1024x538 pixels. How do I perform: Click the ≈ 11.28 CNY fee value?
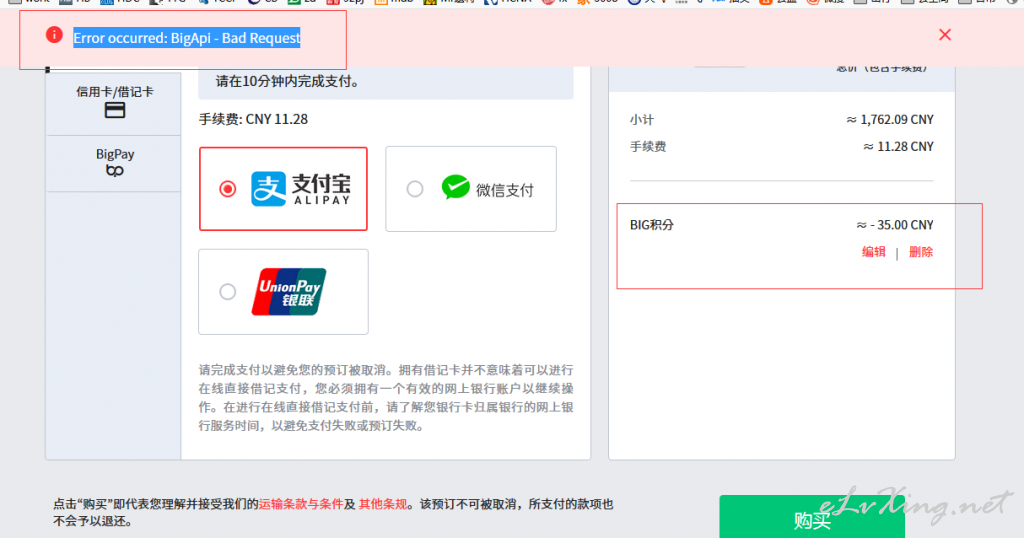(x=899, y=147)
